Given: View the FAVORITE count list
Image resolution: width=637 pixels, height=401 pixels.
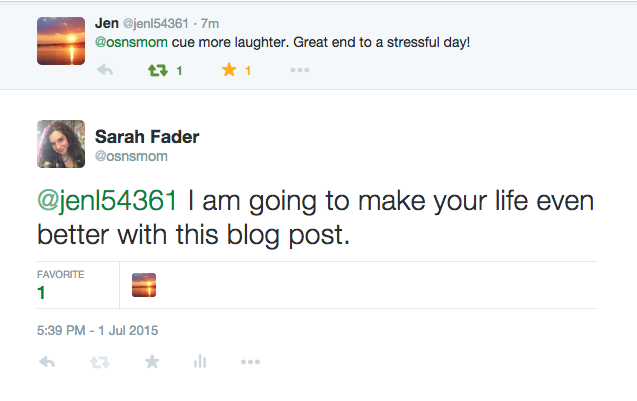Looking at the screenshot, I should pyautogui.click(x=60, y=285).
